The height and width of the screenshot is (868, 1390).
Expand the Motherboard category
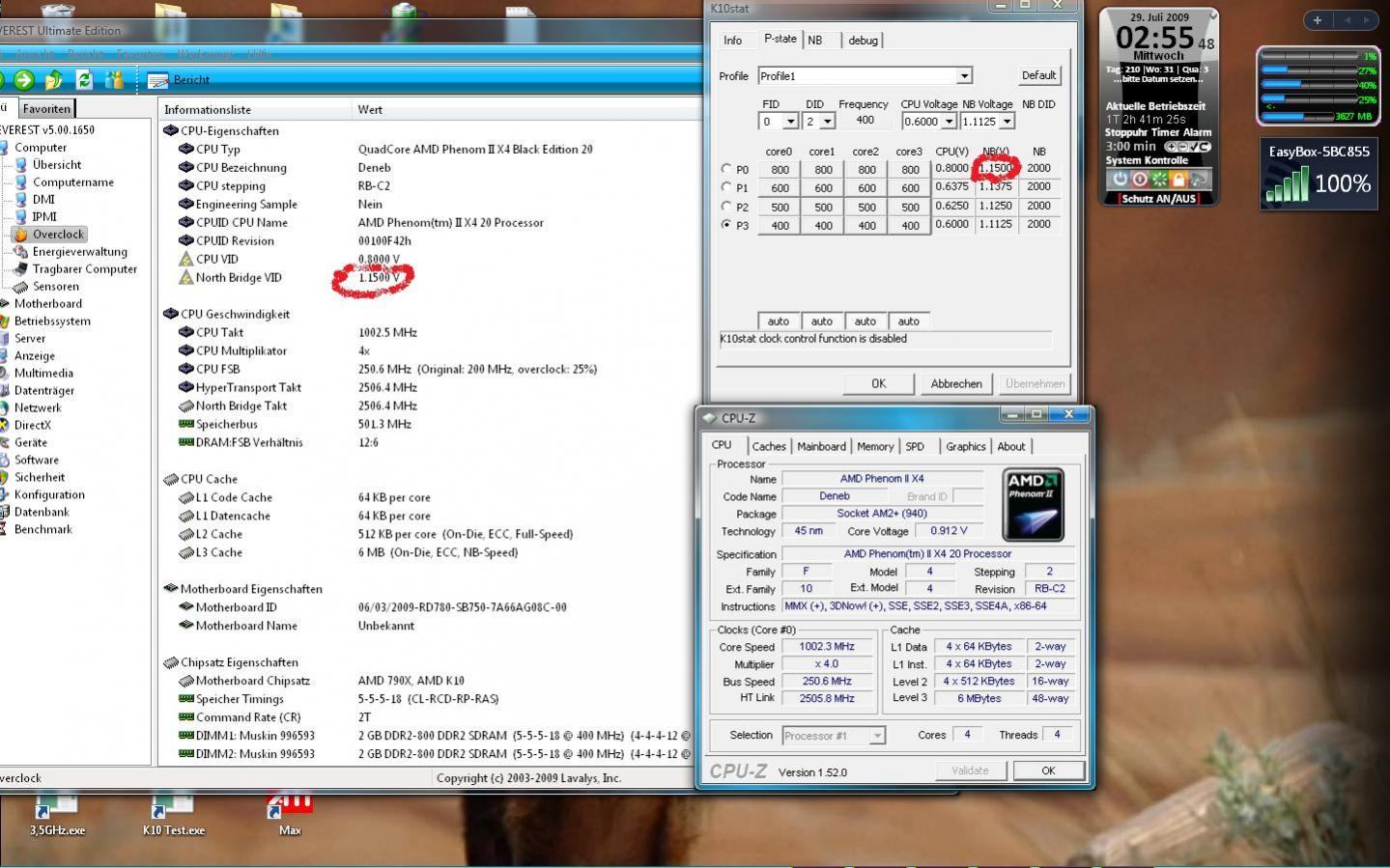pos(48,304)
